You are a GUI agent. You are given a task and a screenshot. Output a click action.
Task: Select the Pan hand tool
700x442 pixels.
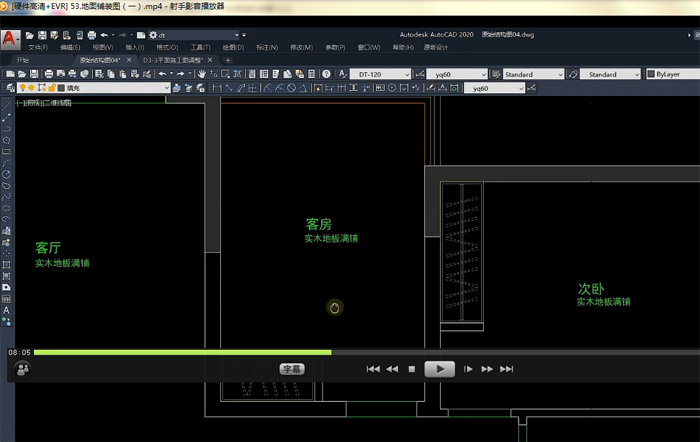[202, 74]
